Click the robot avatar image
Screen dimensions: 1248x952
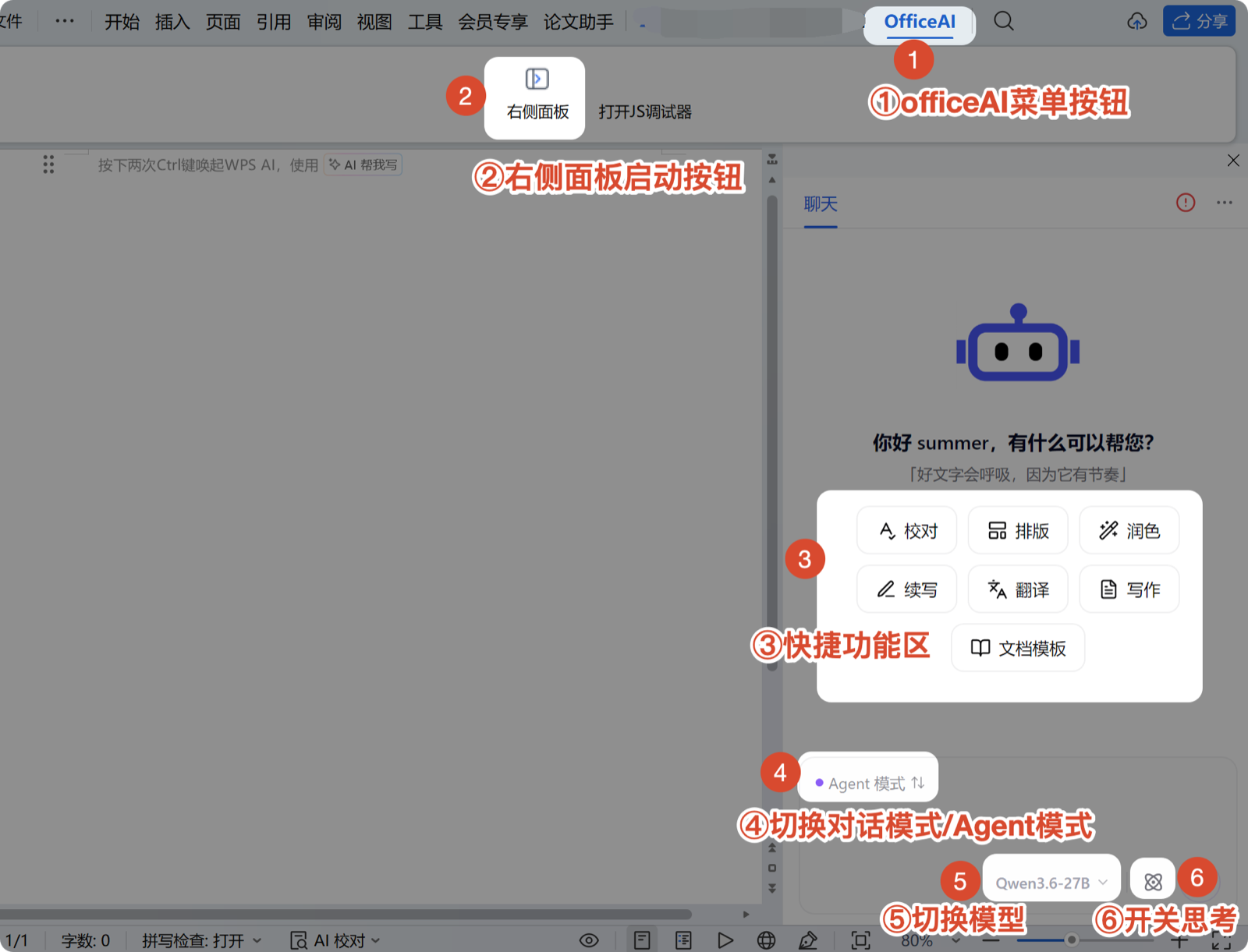click(x=1018, y=343)
